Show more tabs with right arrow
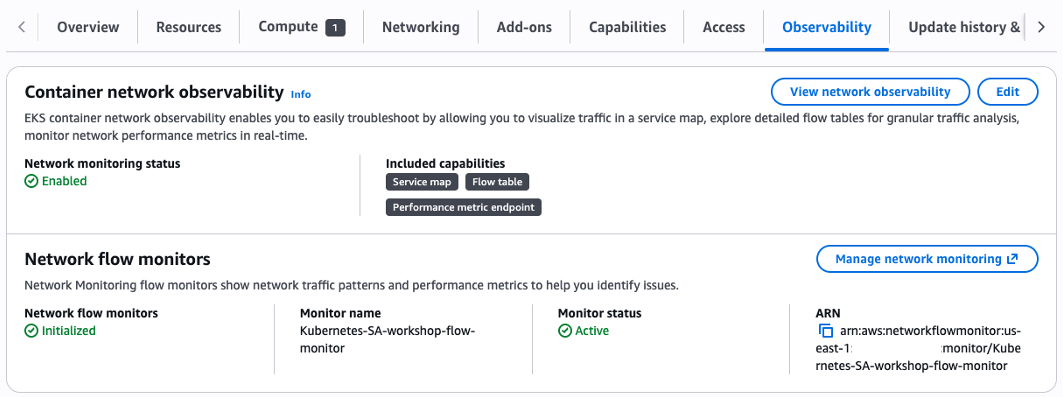 pyautogui.click(x=1041, y=27)
